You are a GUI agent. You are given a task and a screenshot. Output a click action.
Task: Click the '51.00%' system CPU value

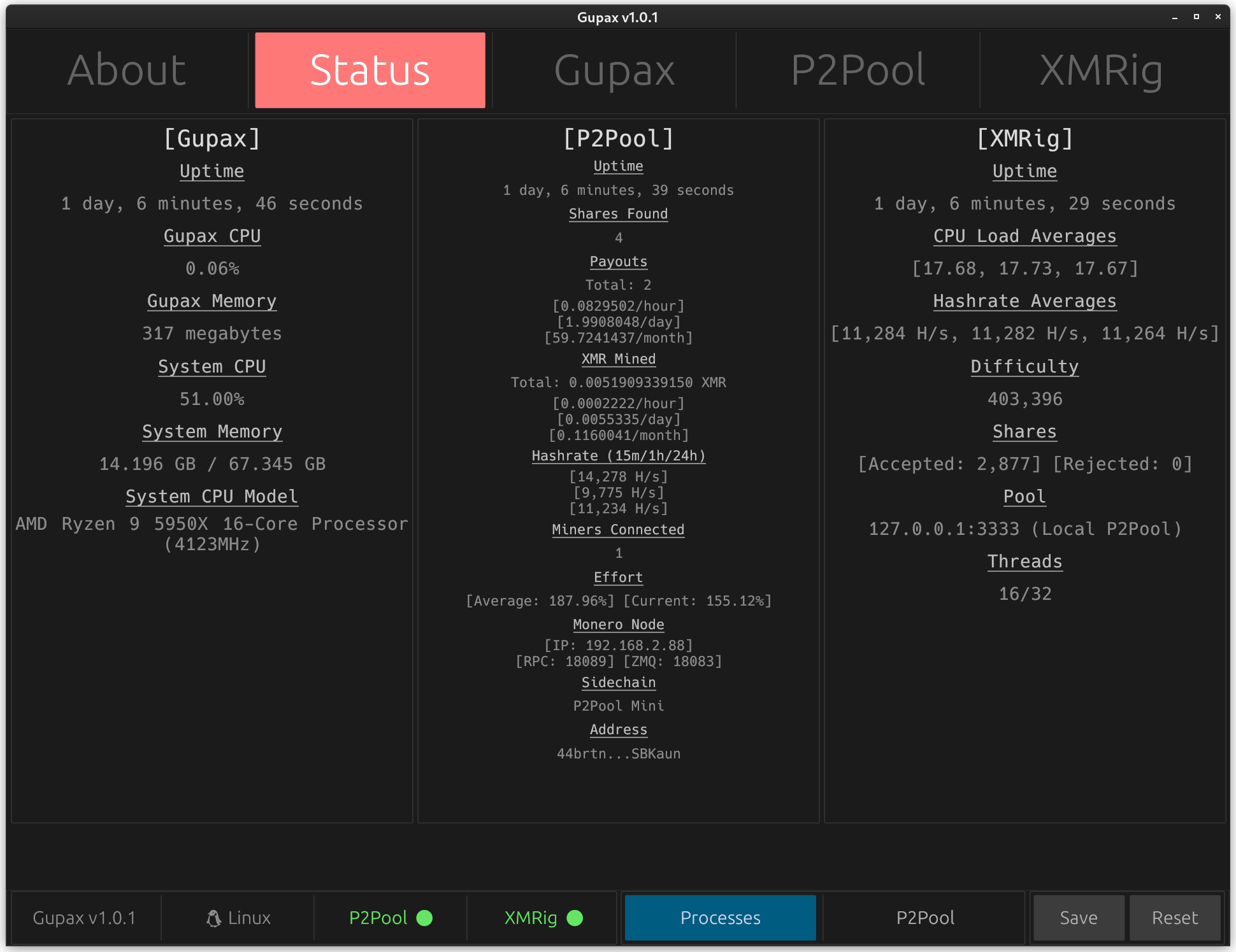[x=212, y=399]
